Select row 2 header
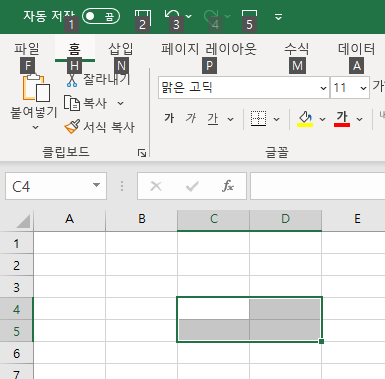The width and height of the screenshot is (385, 379). 16,265
